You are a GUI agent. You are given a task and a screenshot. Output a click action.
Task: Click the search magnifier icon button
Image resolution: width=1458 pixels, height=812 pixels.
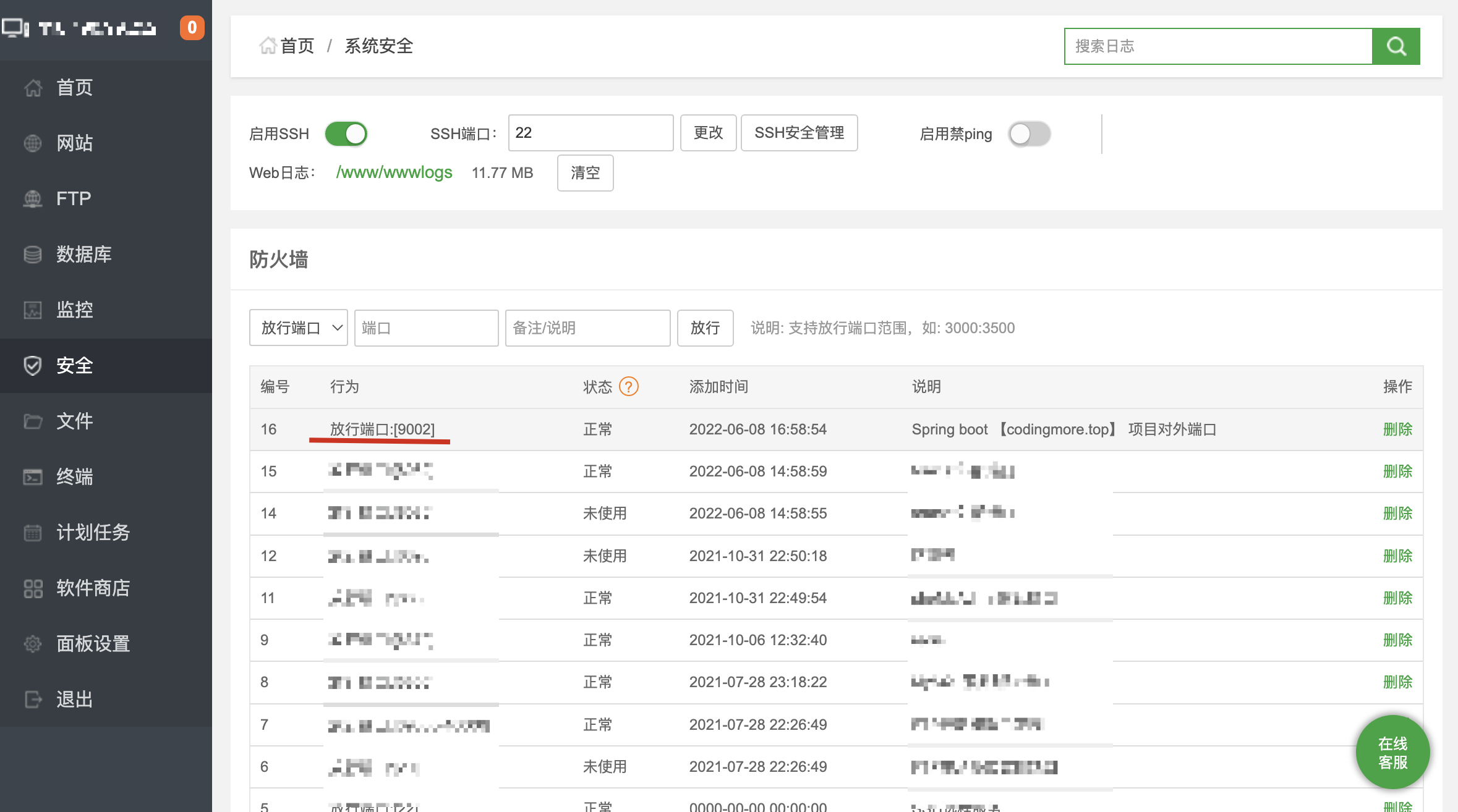point(1396,46)
